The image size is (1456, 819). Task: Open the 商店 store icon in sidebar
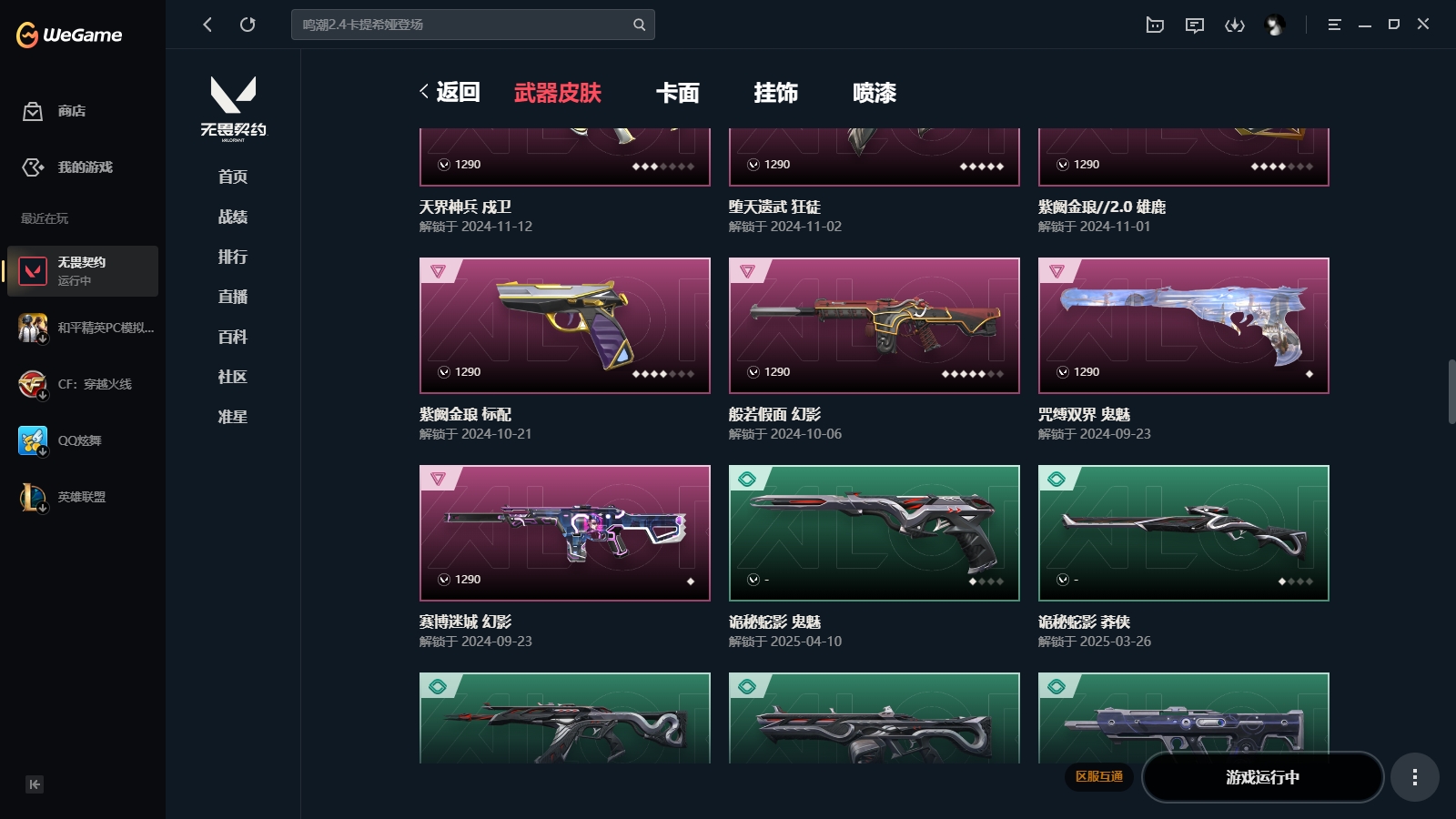[x=33, y=111]
